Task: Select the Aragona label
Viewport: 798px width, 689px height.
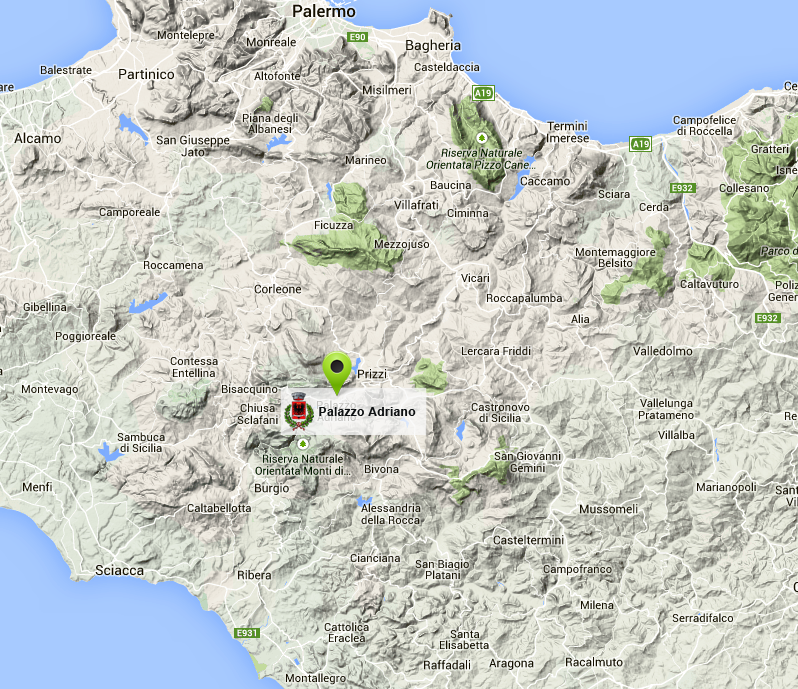Action: pyautogui.click(x=511, y=664)
